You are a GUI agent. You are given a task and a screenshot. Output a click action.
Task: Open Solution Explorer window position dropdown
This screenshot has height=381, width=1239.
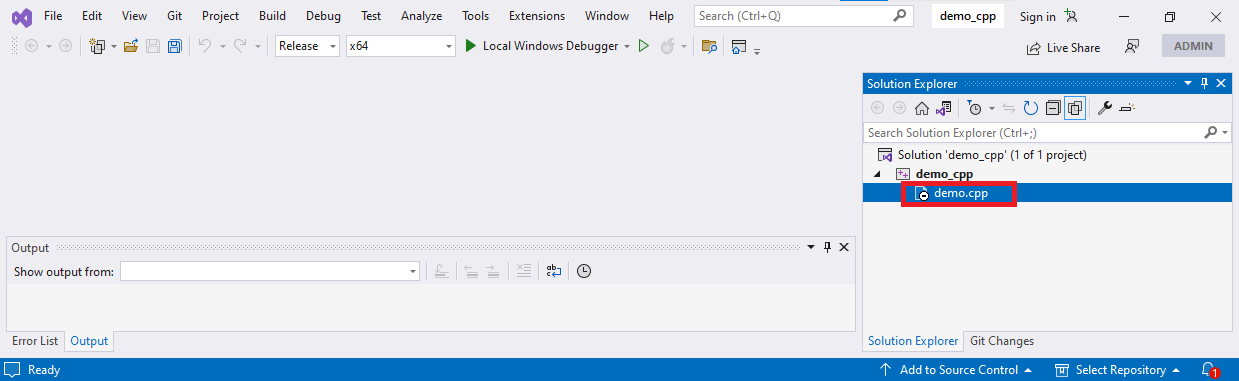point(1188,84)
